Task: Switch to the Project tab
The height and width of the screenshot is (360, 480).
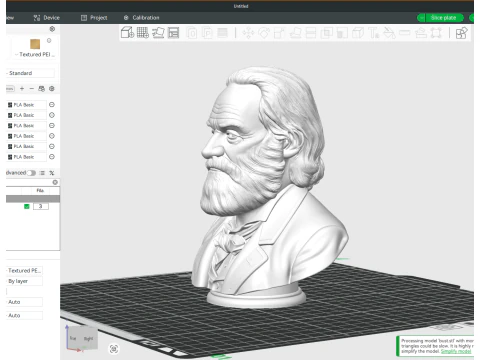Action: click(x=94, y=18)
